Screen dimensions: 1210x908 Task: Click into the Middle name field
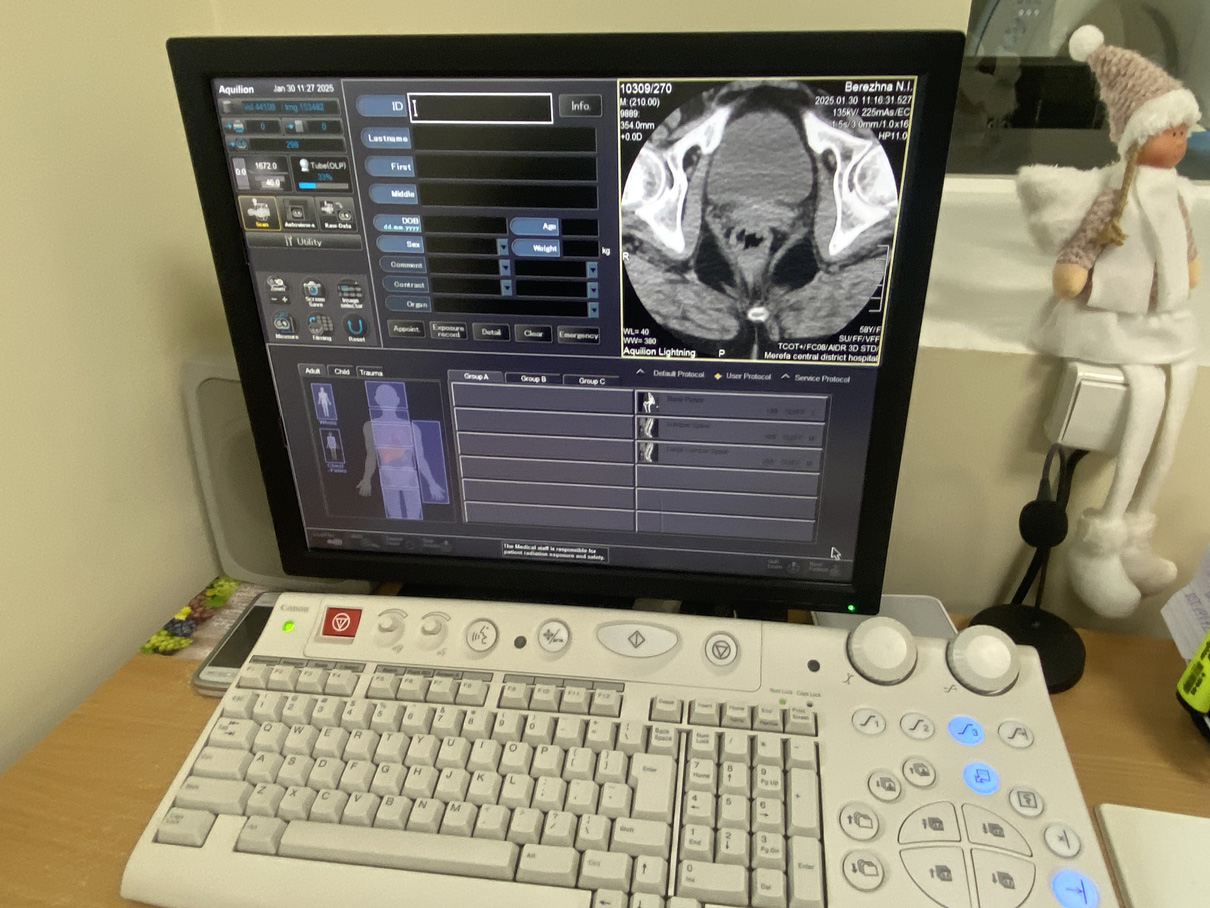[x=508, y=196]
